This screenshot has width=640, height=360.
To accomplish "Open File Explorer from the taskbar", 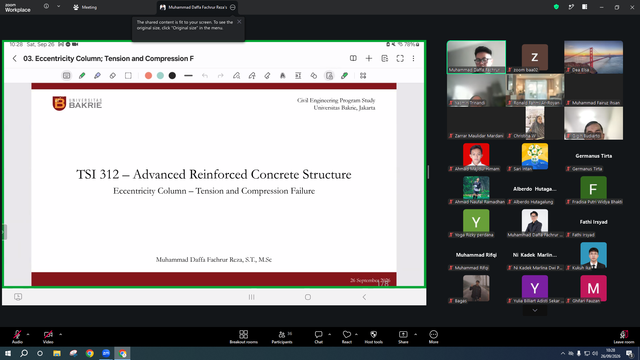I will click(x=57, y=353).
